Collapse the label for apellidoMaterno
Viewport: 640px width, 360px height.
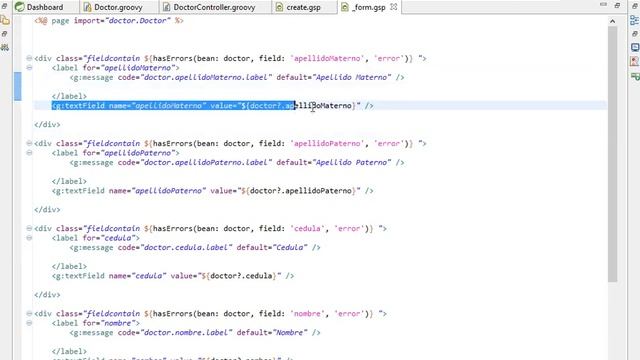tap(29, 68)
